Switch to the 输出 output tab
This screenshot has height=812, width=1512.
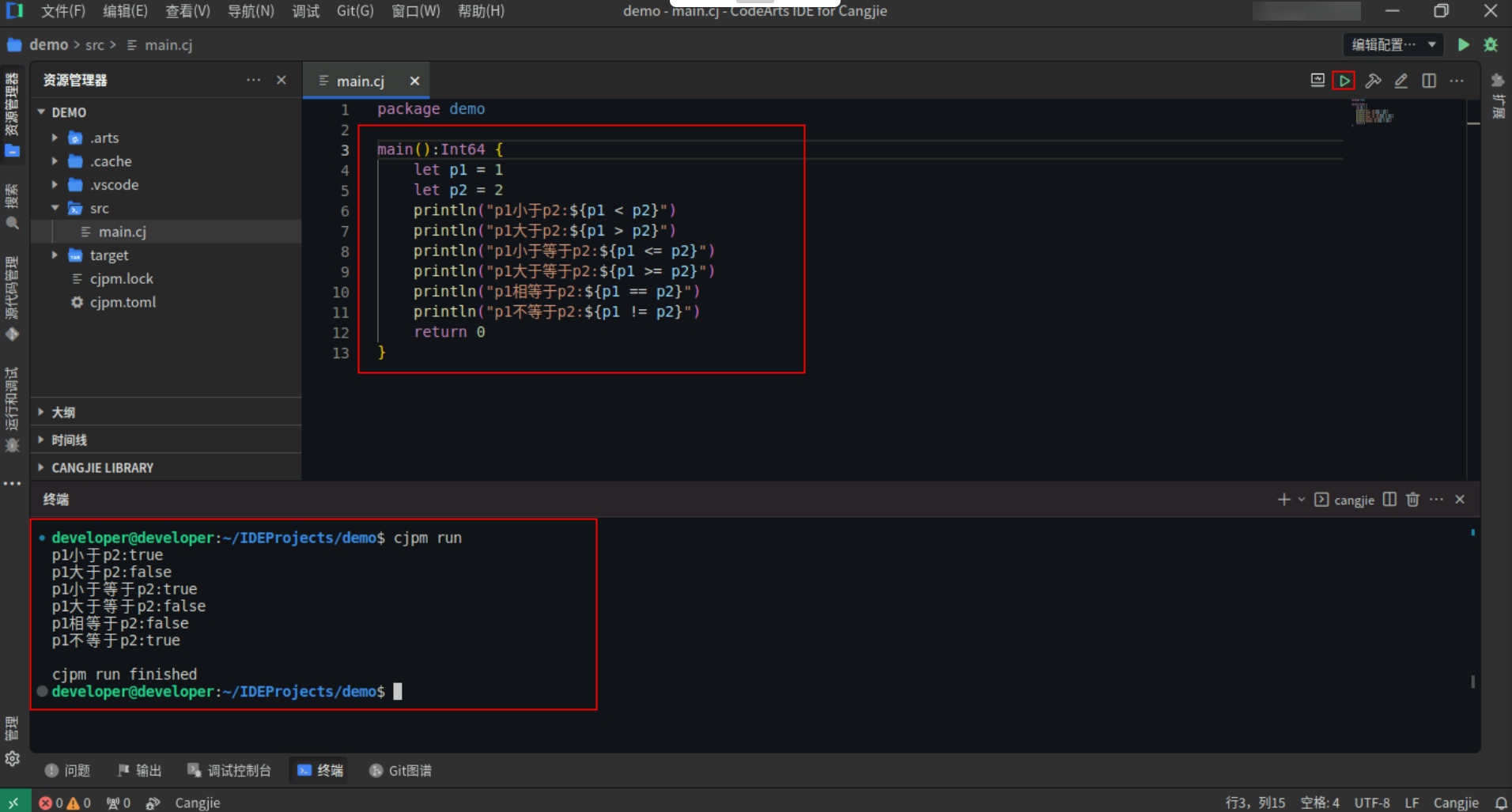(139, 770)
